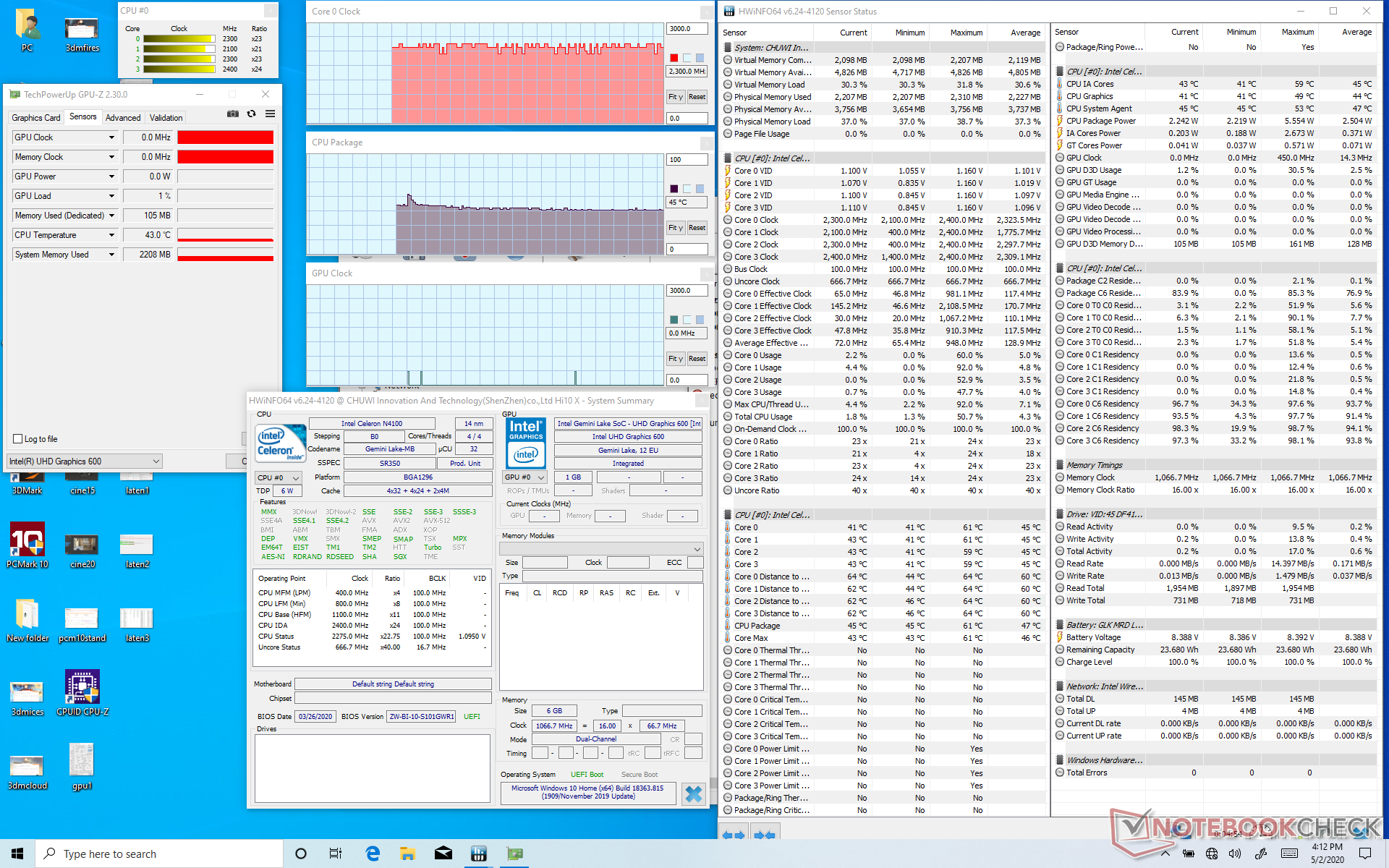
Task: Enable the Log to file checkbox
Action: (18, 439)
